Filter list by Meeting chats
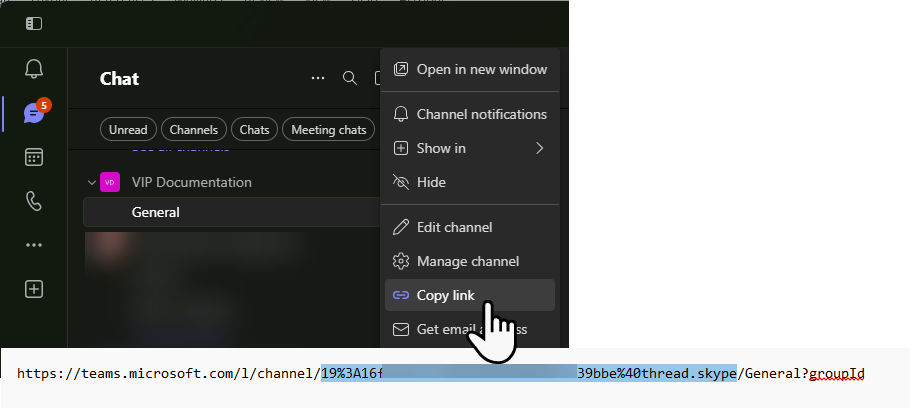911x408 pixels. (328, 130)
